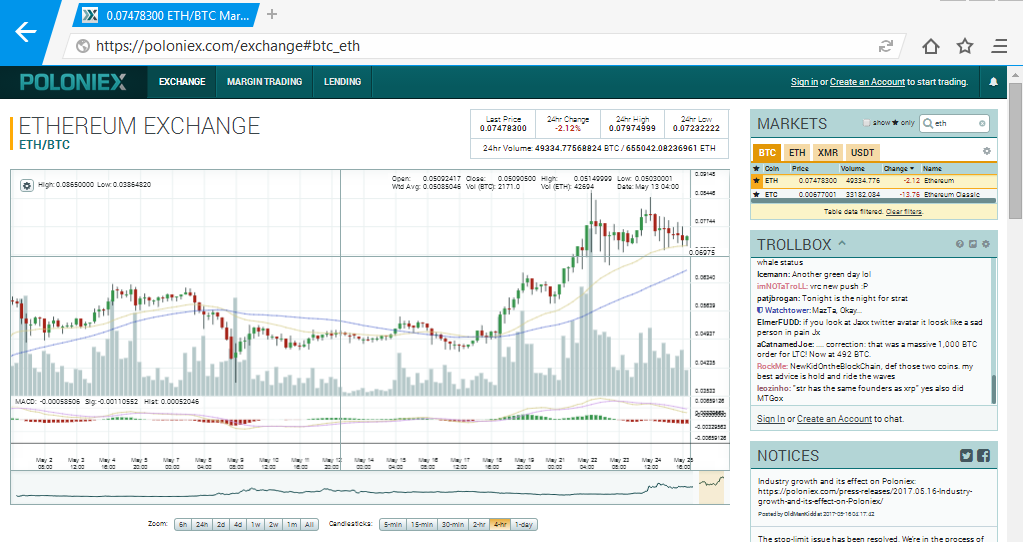This screenshot has width=1023, height=542.
Task: Switch to the USDT markets tab
Action: 862,153
